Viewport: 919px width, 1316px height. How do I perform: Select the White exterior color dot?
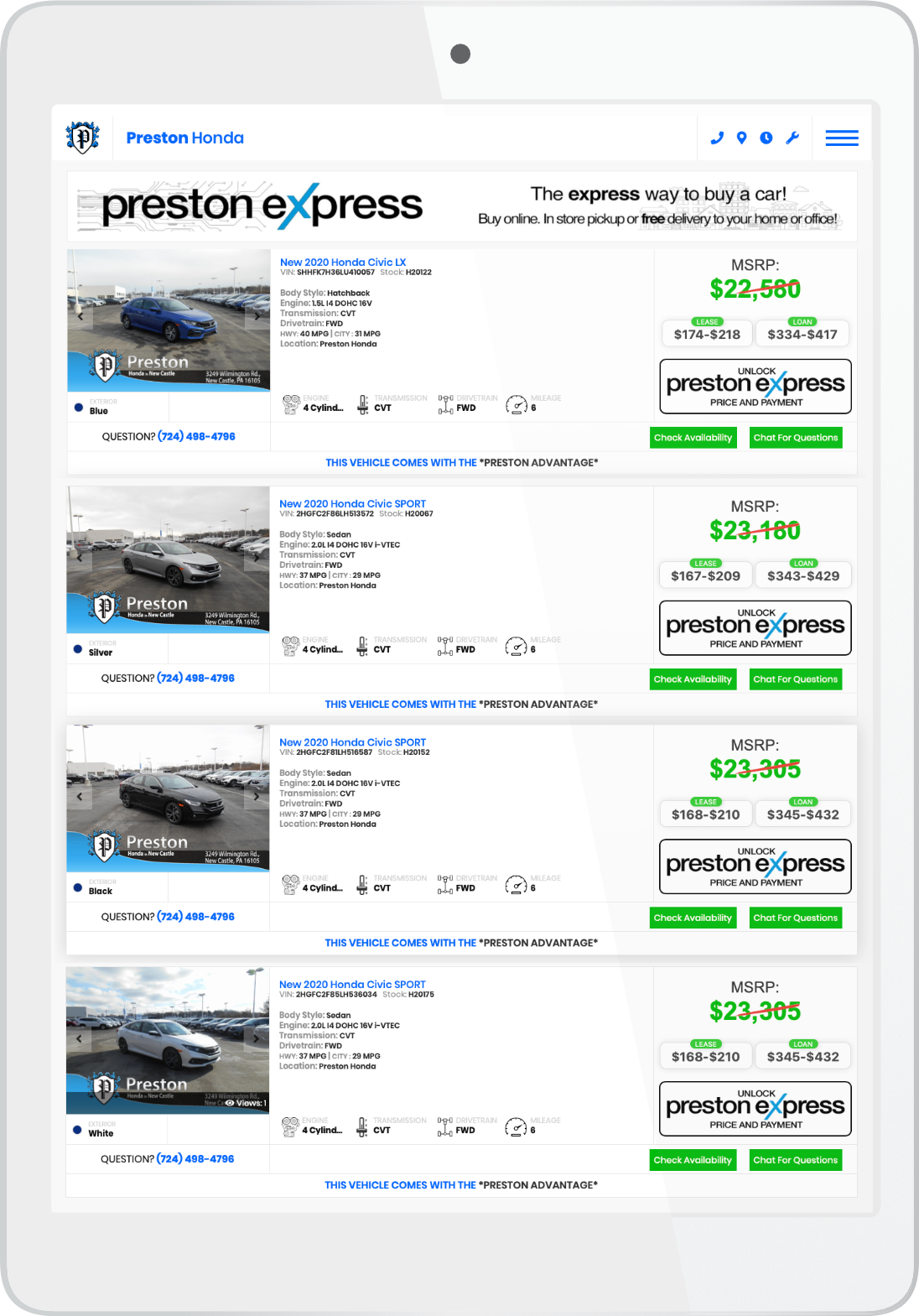(78, 1131)
